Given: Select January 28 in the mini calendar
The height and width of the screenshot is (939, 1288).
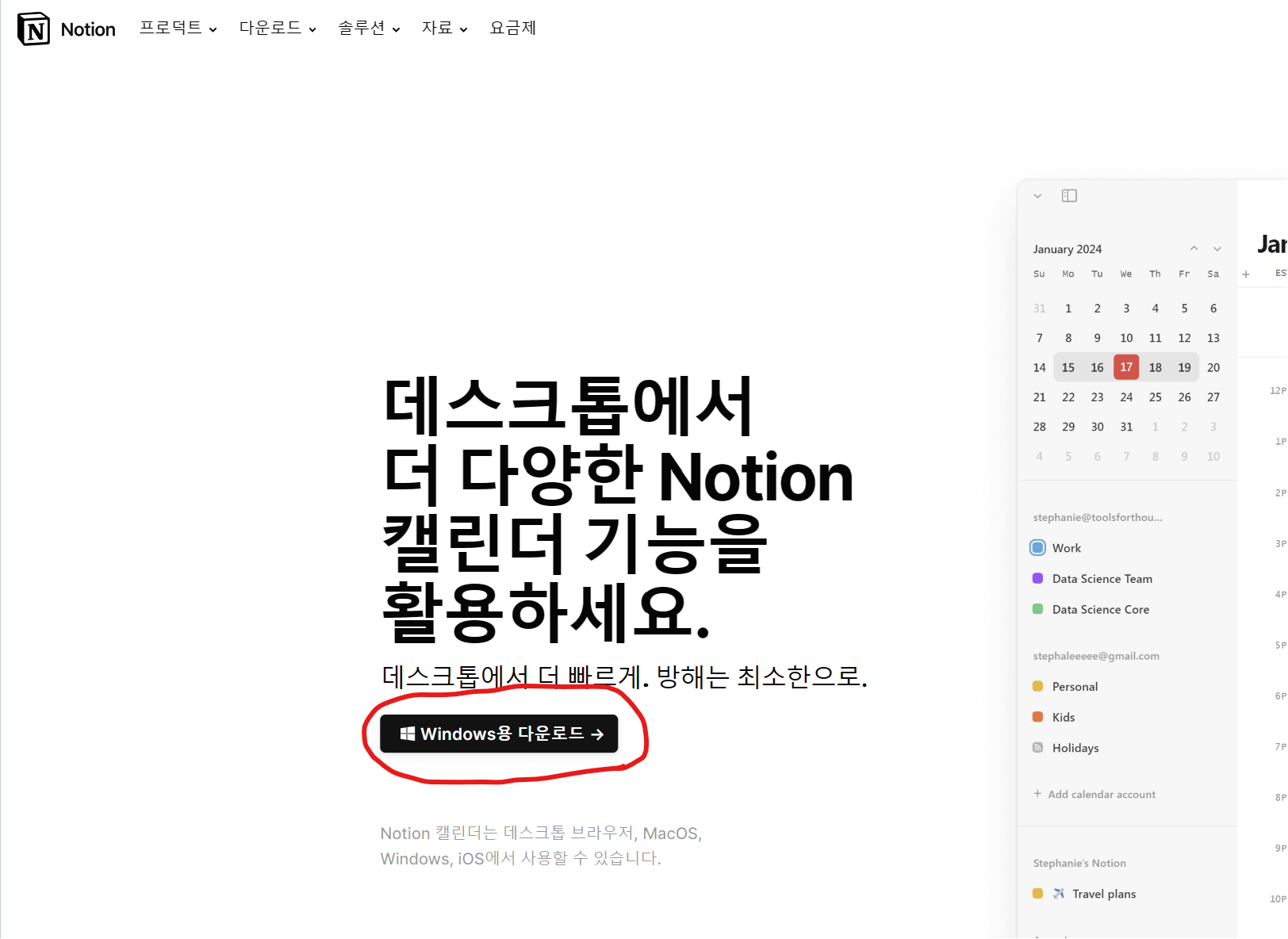Looking at the screenshot, I should (x=1040, y=427).
